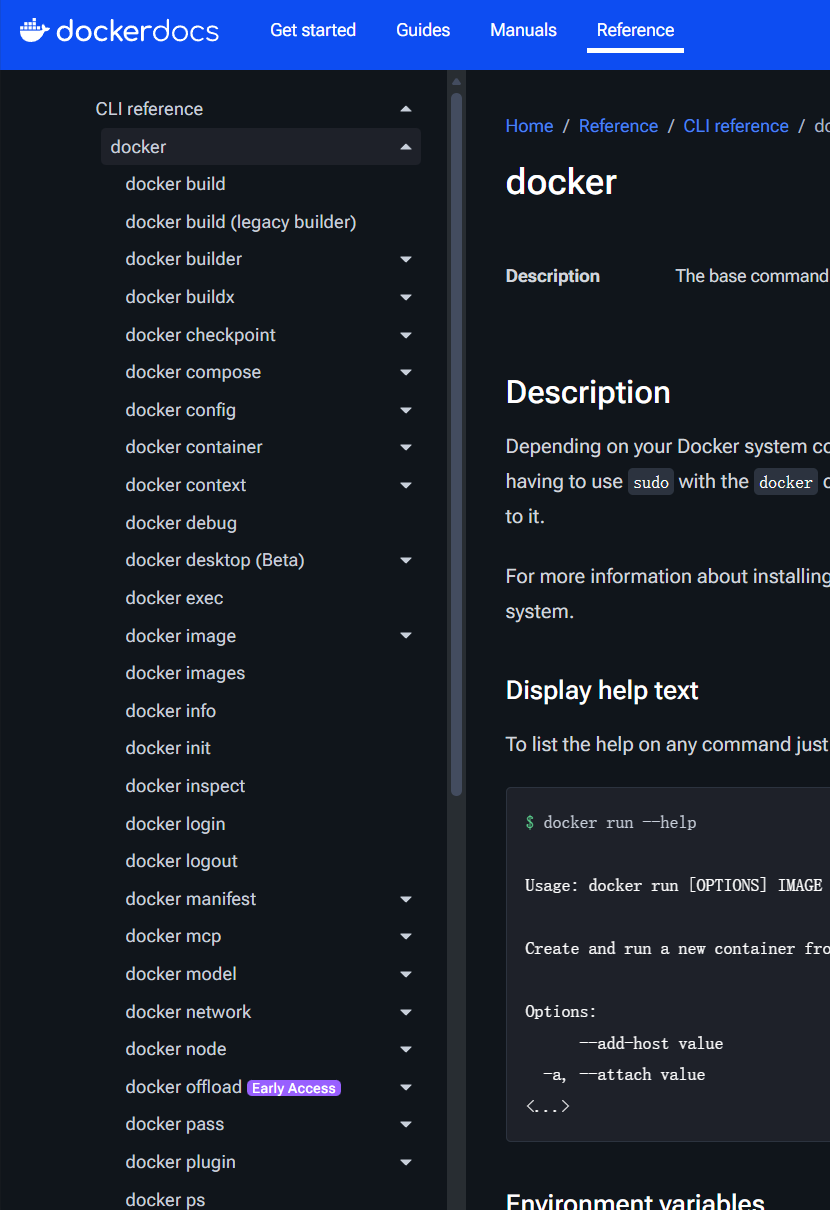Collapse the CLI reference section arrow
This screenshot has width=830, height=1210.
click(405, 109)
